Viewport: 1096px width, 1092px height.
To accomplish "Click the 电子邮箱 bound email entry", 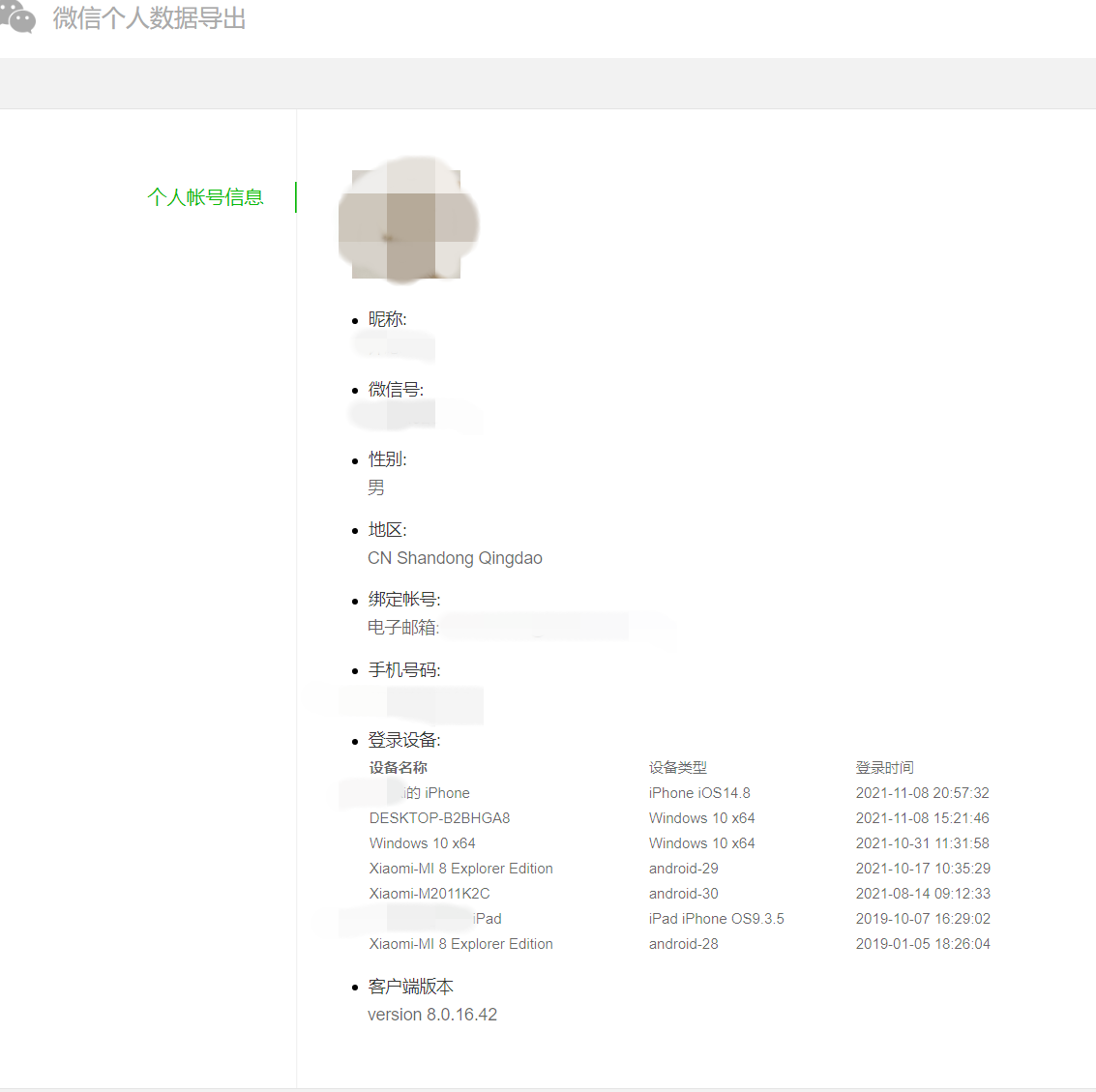I will coord(455,628).
